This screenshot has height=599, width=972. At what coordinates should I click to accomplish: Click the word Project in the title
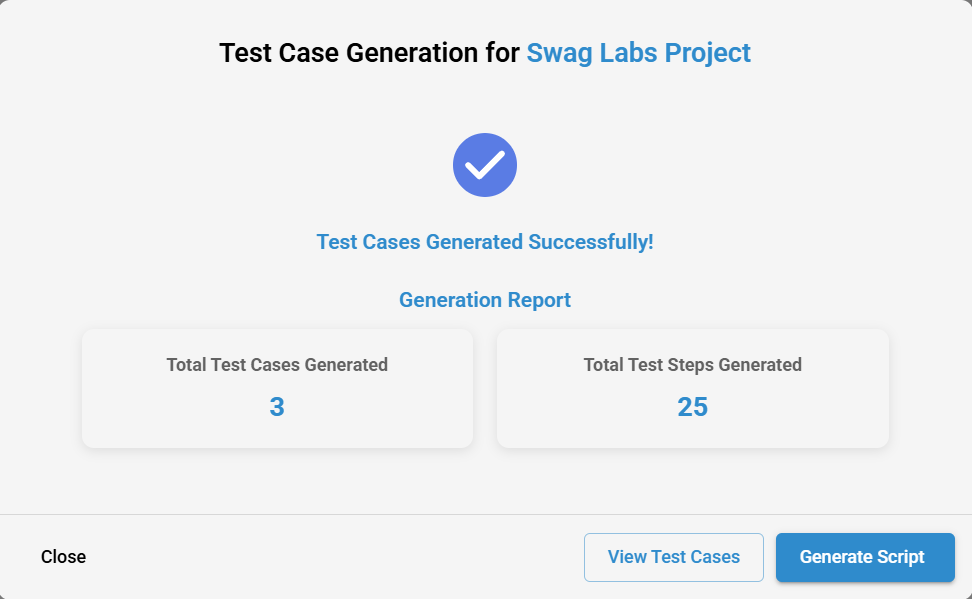[x=708, y=53]
